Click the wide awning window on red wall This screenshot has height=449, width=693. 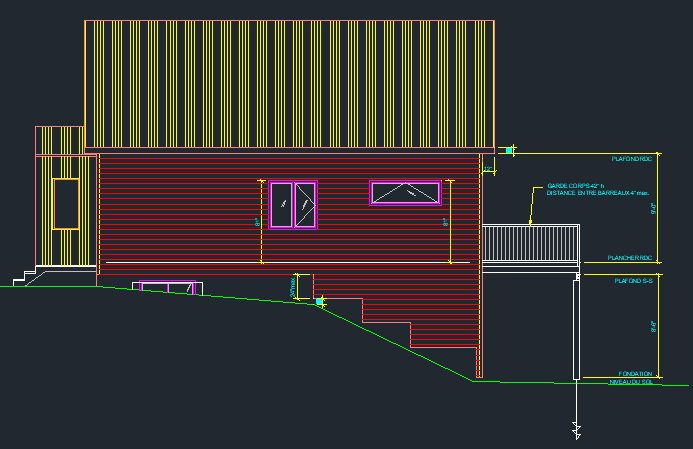[405, 193]
